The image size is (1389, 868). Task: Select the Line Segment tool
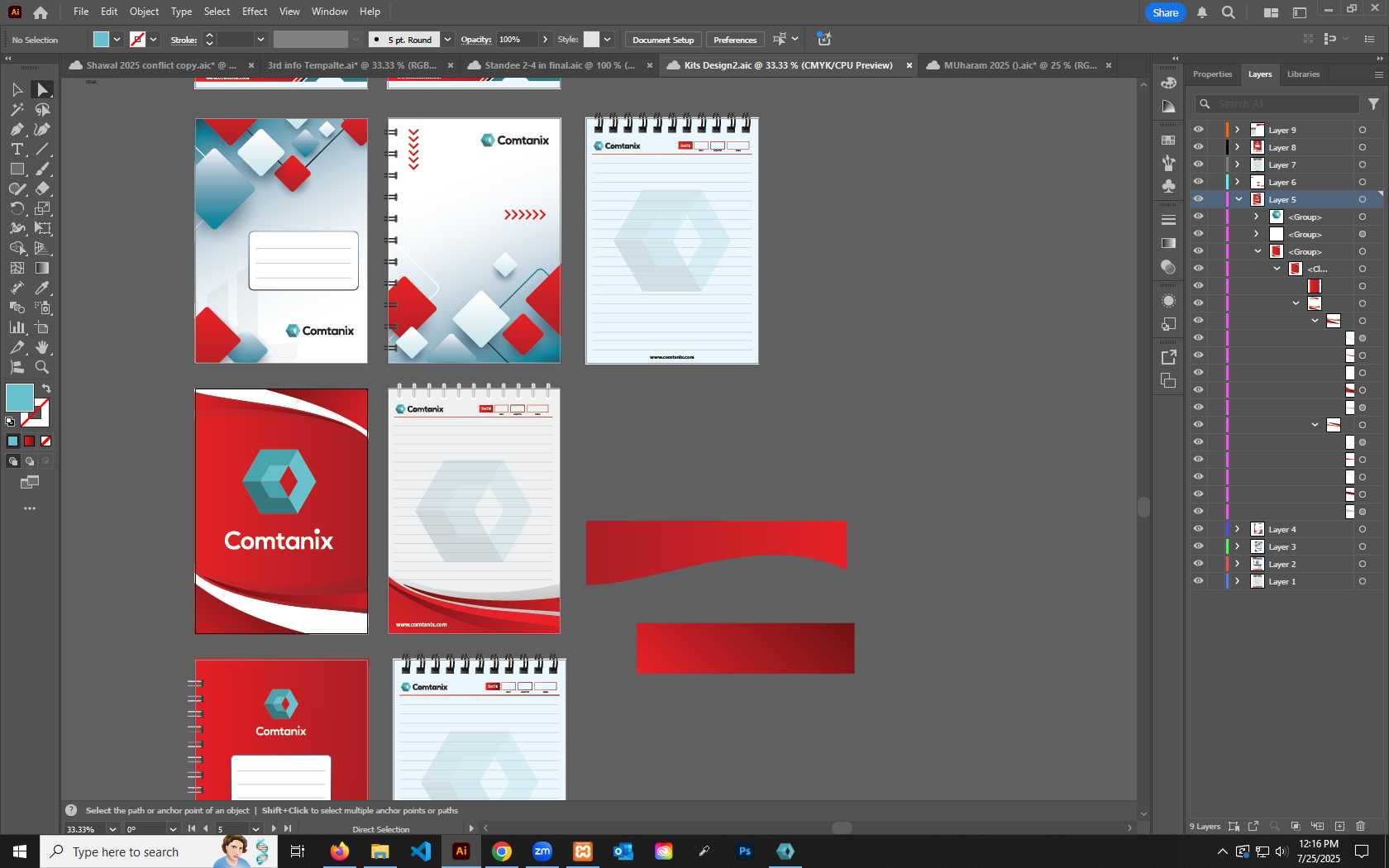click(42, 149)
